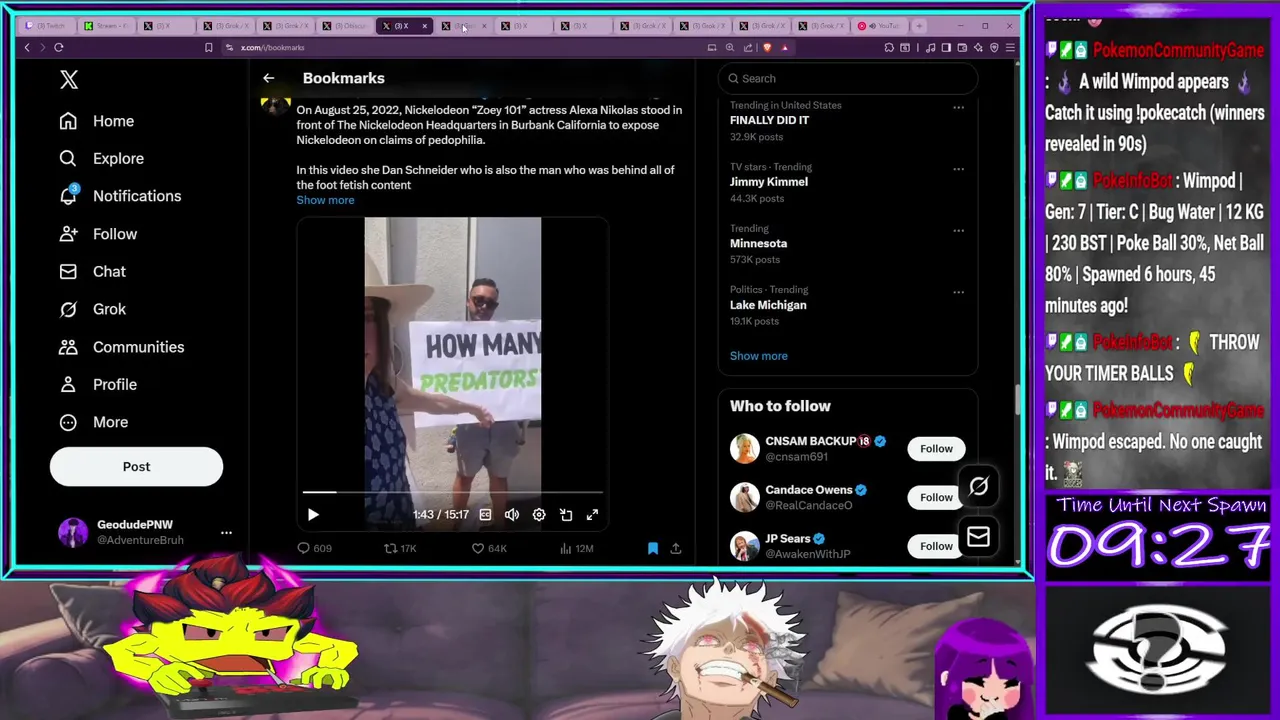Viewport: 1280px width, 720px height.
Task: Remove the bookmark on this tweet
Action: (653, 548)
